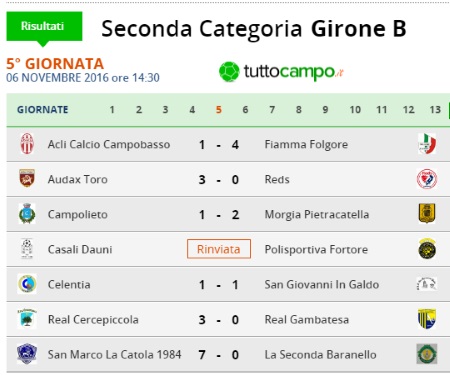Screen dimensions: 450x377
Task: Select giornata 1 in the row
Action: click(x=112, y=110)
